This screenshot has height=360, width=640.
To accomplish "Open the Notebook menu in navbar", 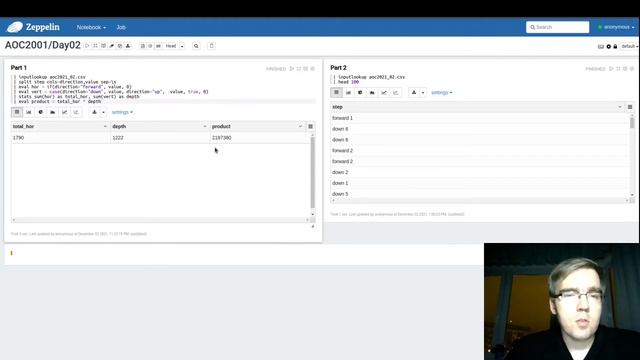I will pos(91,27).
